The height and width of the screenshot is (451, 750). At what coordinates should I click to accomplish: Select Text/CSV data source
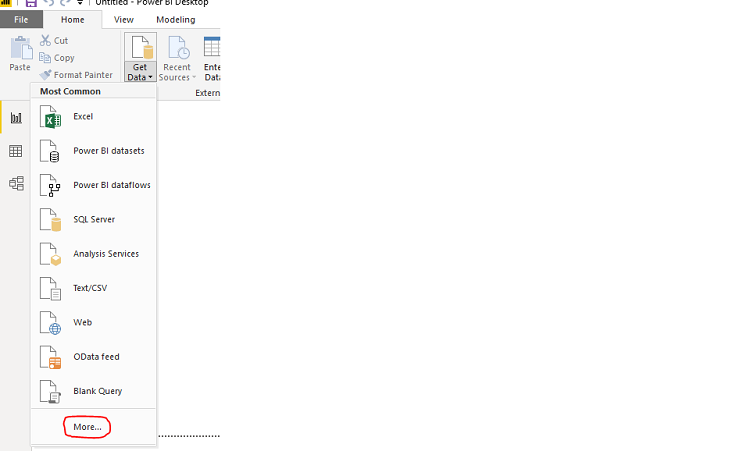pos(94,288)
